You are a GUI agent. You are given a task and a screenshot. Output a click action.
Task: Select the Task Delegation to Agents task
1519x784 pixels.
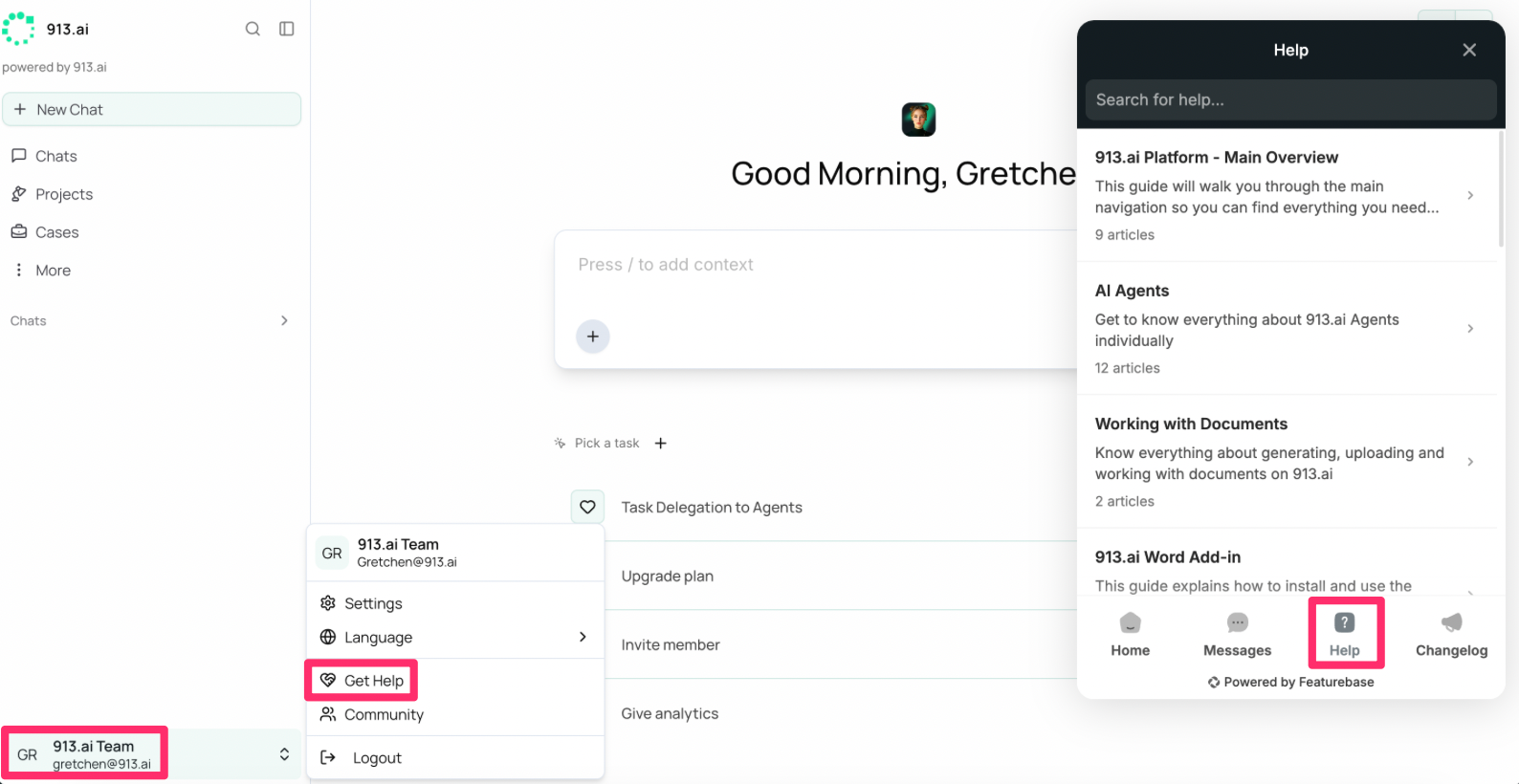tap(712, 508)
